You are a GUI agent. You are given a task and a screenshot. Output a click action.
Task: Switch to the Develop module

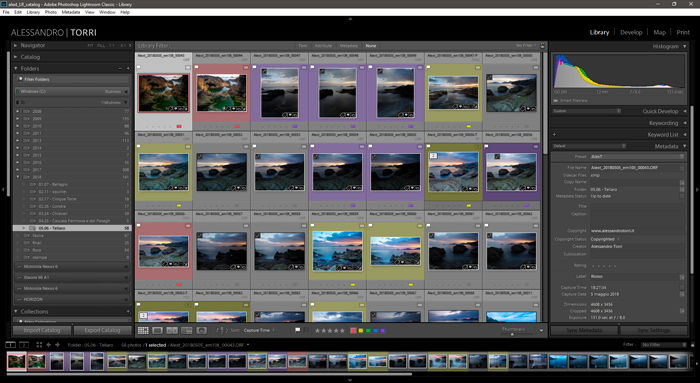point(631,32)
